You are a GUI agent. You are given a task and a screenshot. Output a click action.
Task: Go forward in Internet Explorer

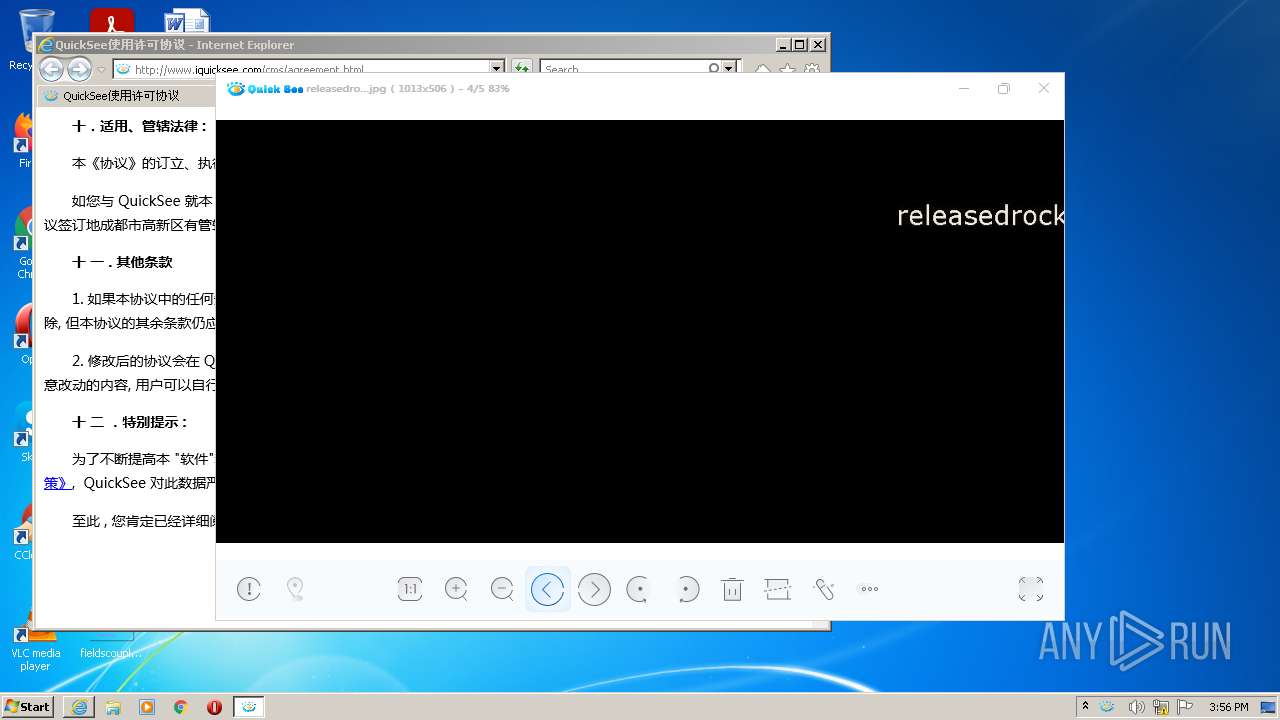click(x=80, y=69)
